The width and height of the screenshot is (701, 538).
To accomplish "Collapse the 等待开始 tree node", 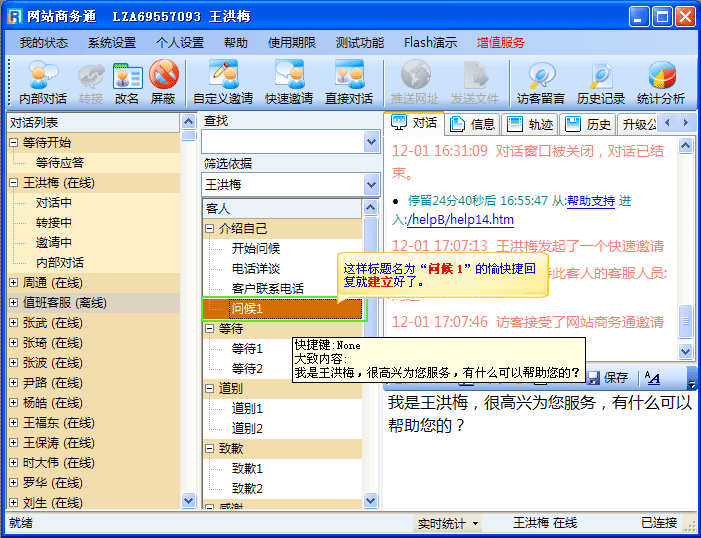I will (14, 143).
